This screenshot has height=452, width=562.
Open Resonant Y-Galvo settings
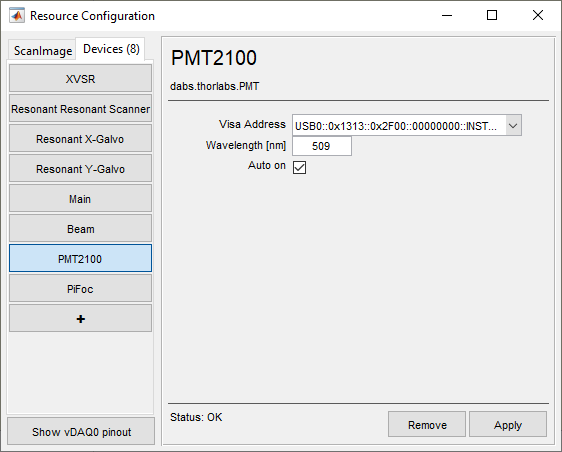click(80, 169)
